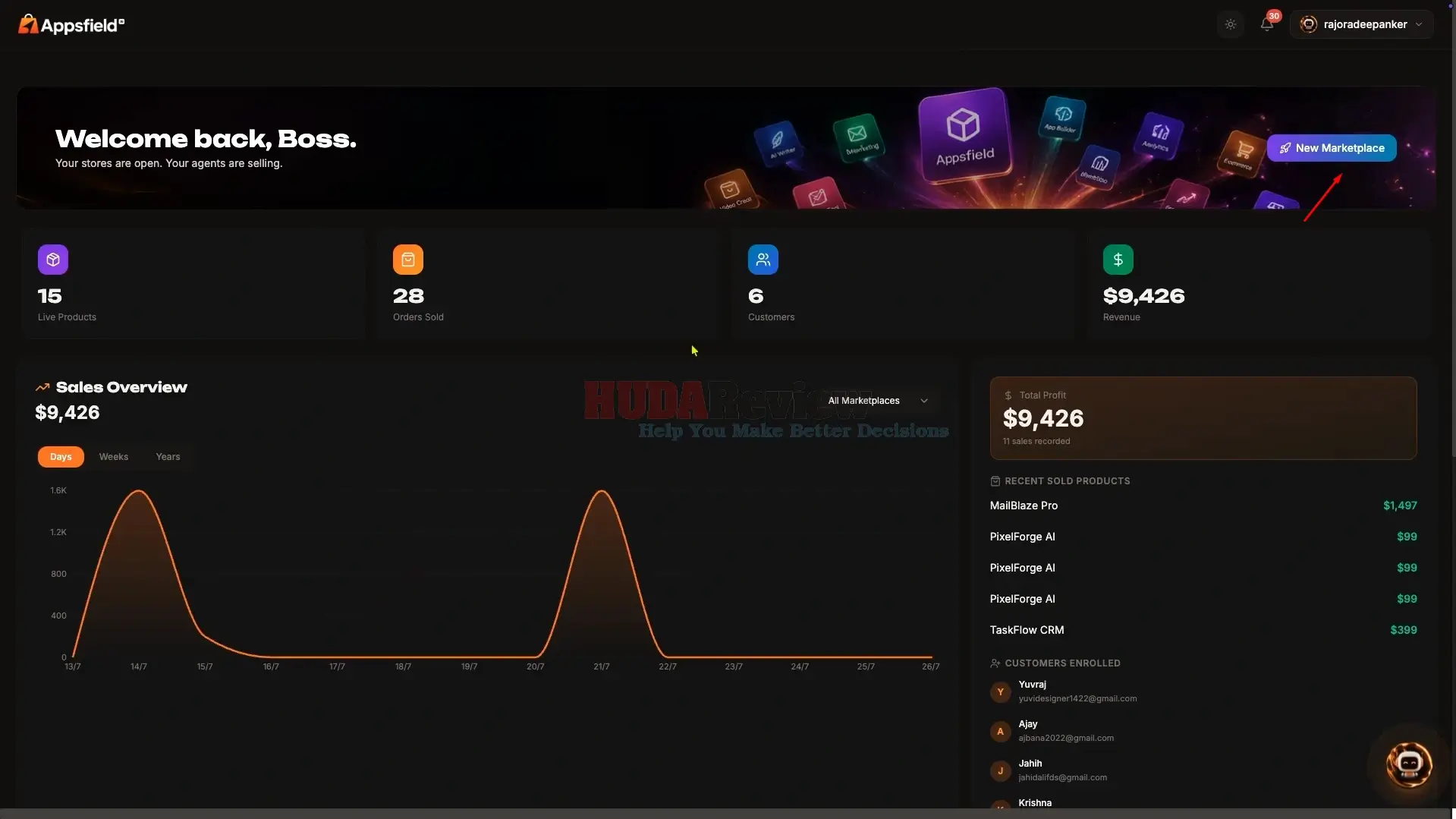Open the Orders Sold card showing 28
Viewport: 1456px width, 819px height.
549,284
